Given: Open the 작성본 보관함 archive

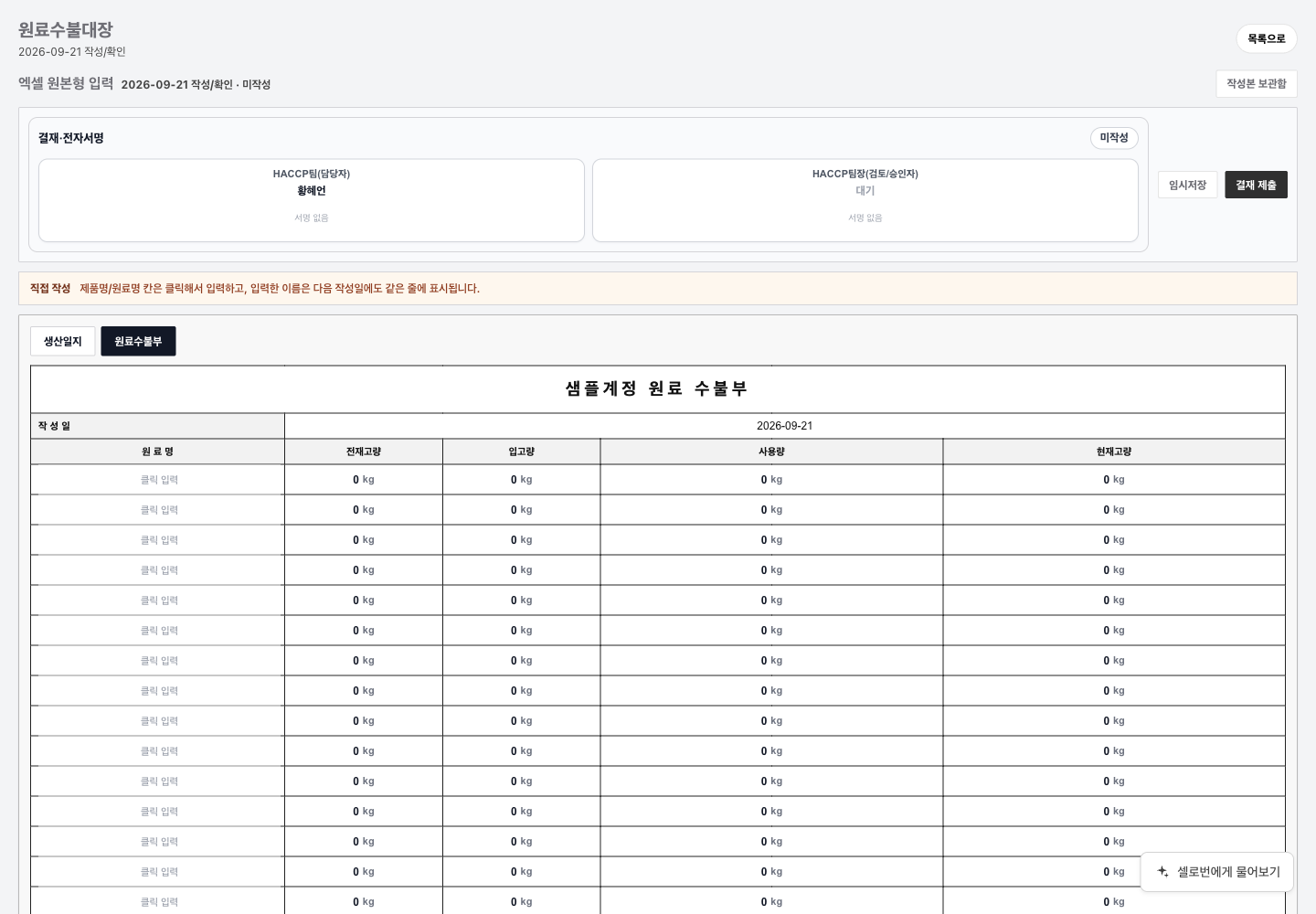Looking at the screenshot, I should point(1256,84).
